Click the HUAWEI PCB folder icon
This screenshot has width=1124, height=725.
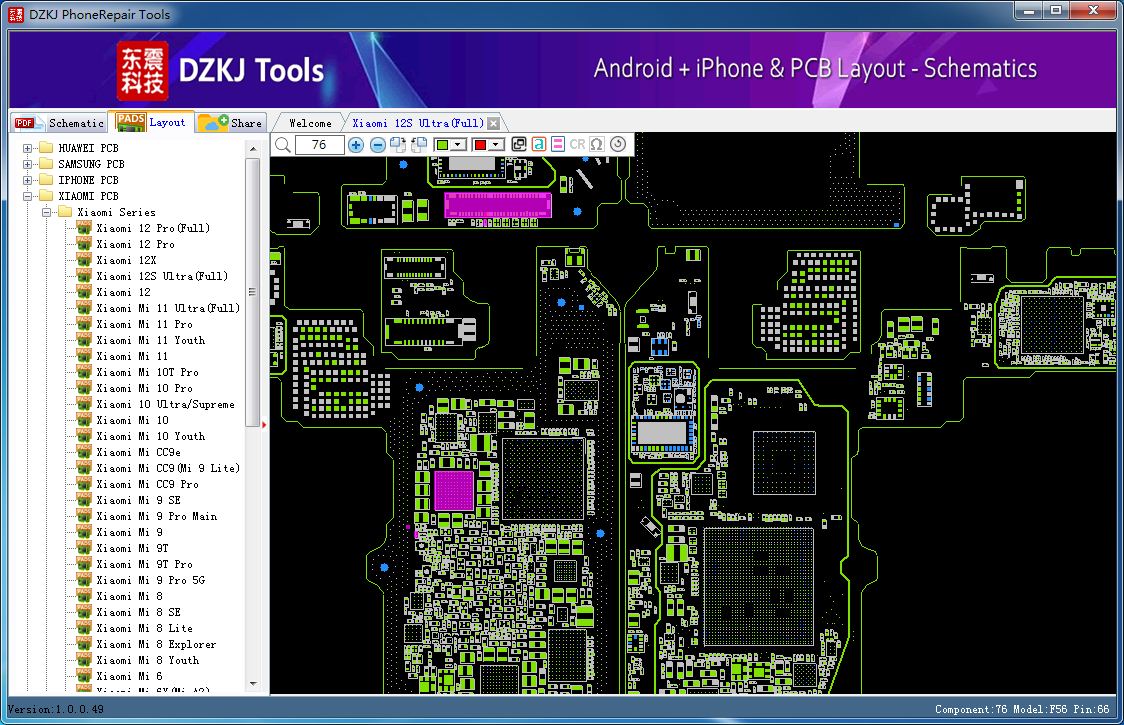tap(47, 148)
